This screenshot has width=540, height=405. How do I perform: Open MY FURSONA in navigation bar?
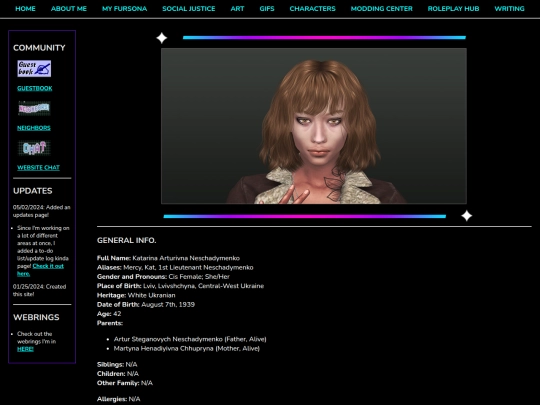point(124,9)
